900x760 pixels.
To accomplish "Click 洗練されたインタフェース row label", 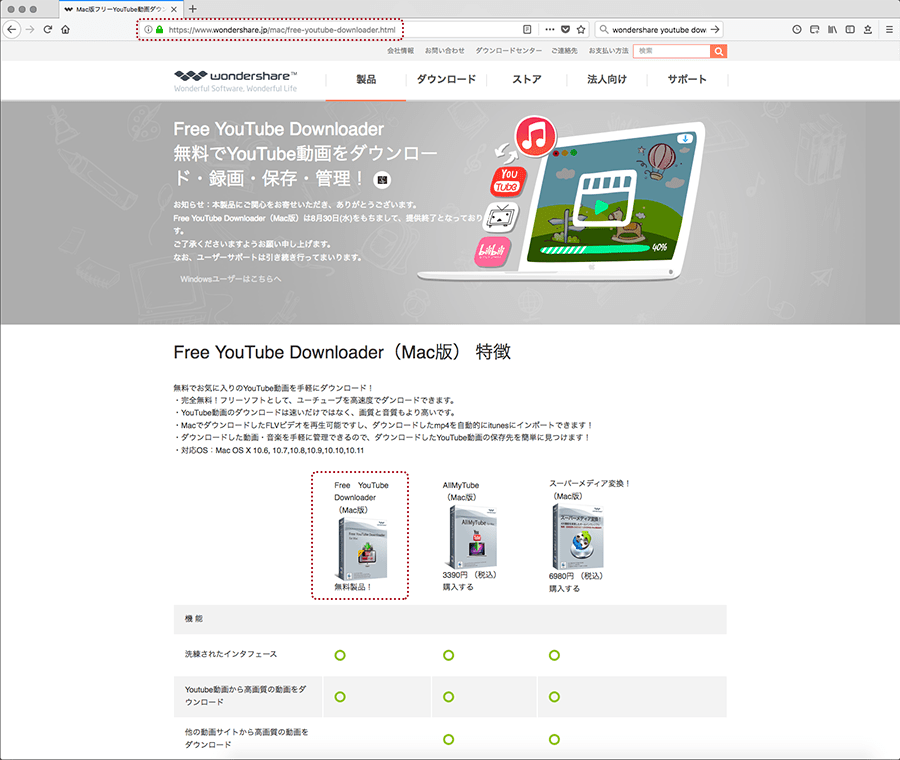I will click(231, 654).
